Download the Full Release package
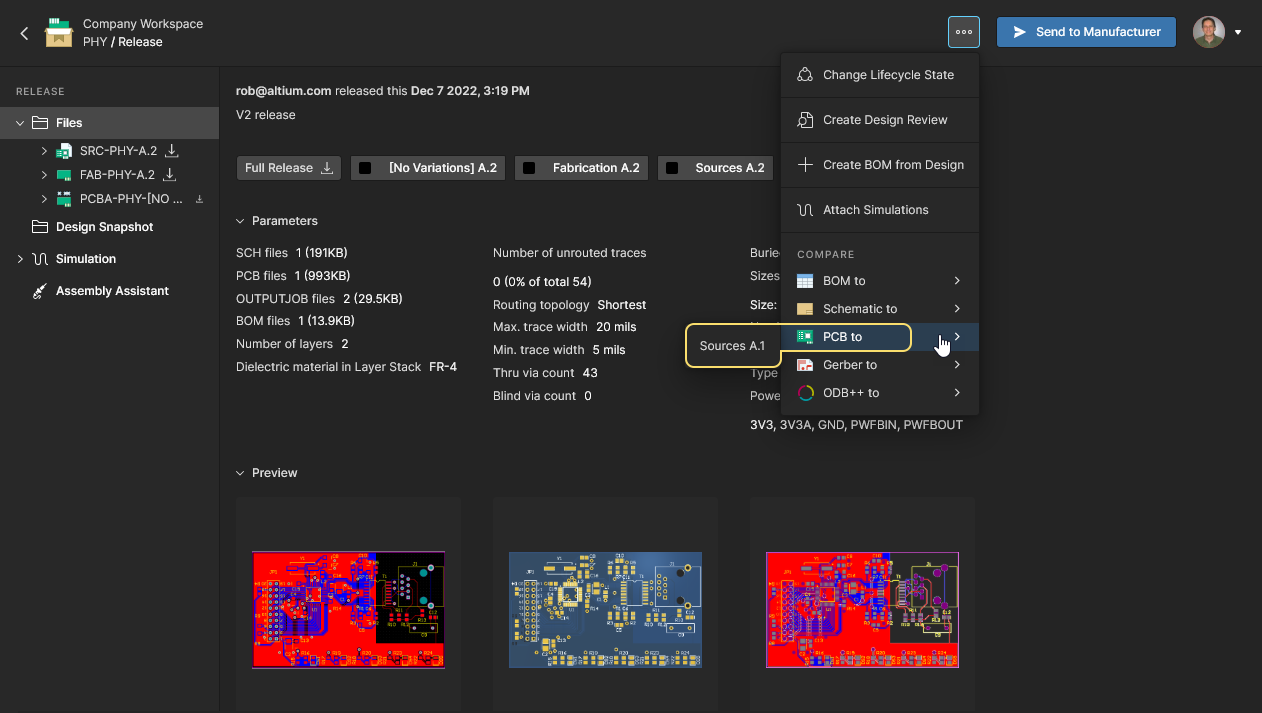 [x=289, y=168]
